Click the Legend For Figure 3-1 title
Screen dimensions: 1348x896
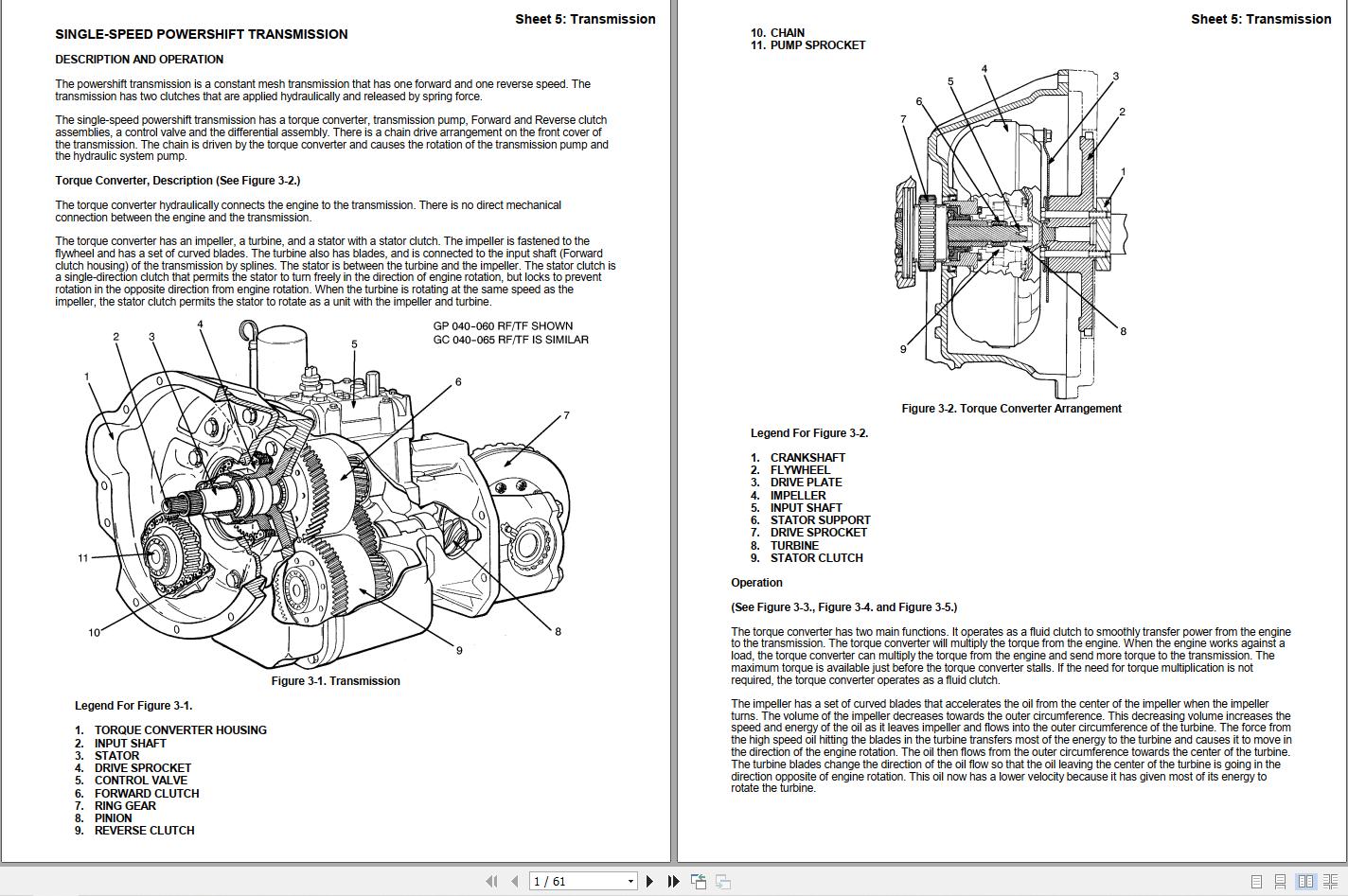tap(133, 705)
